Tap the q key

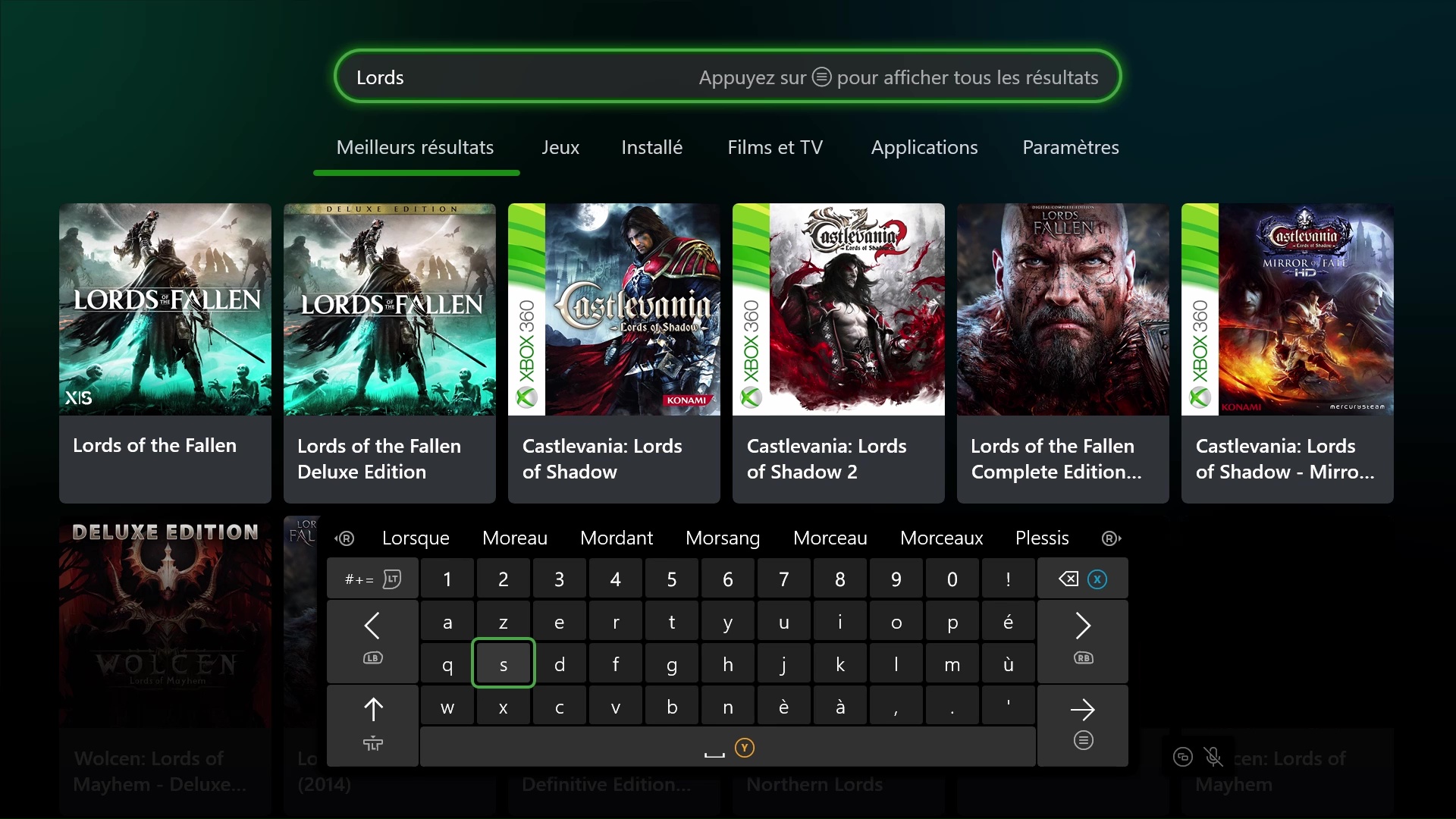[x=447, y=665]
